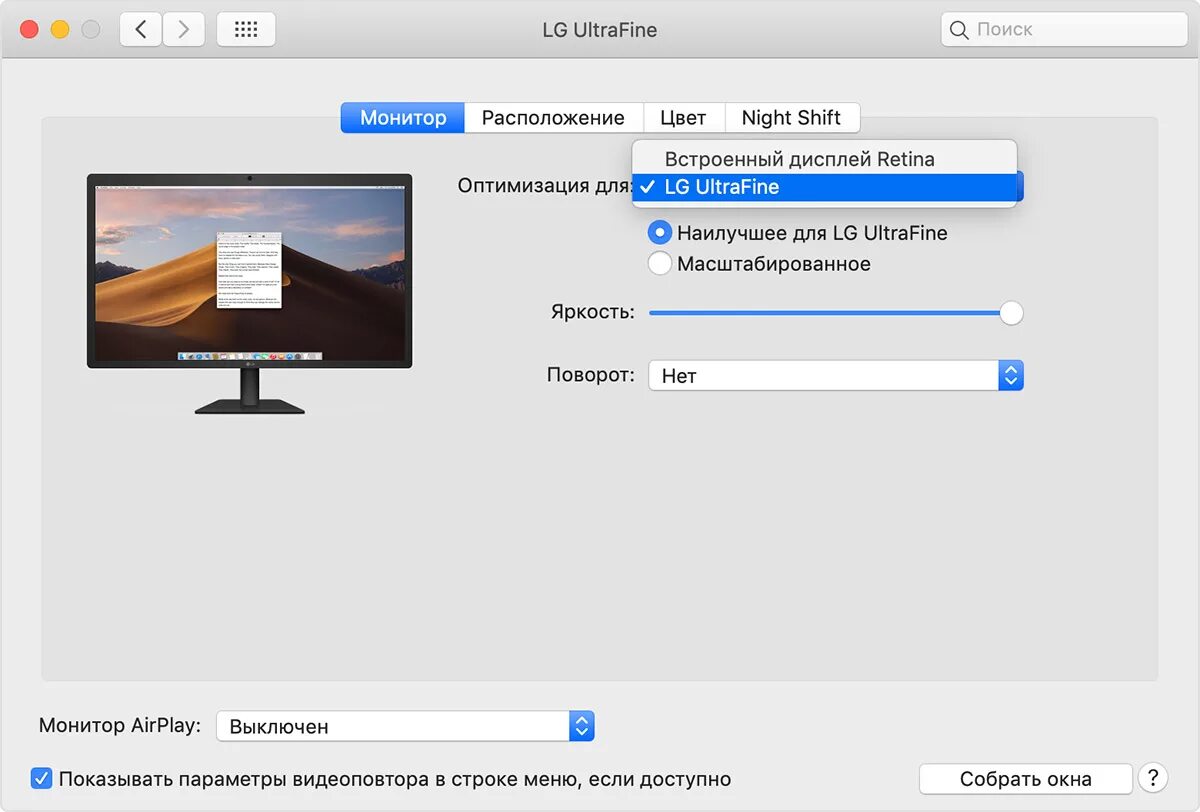The width and height of the screenshot is (1200, 812).
Task: Click the Собрать окна button
Action: coord(1025,779)
